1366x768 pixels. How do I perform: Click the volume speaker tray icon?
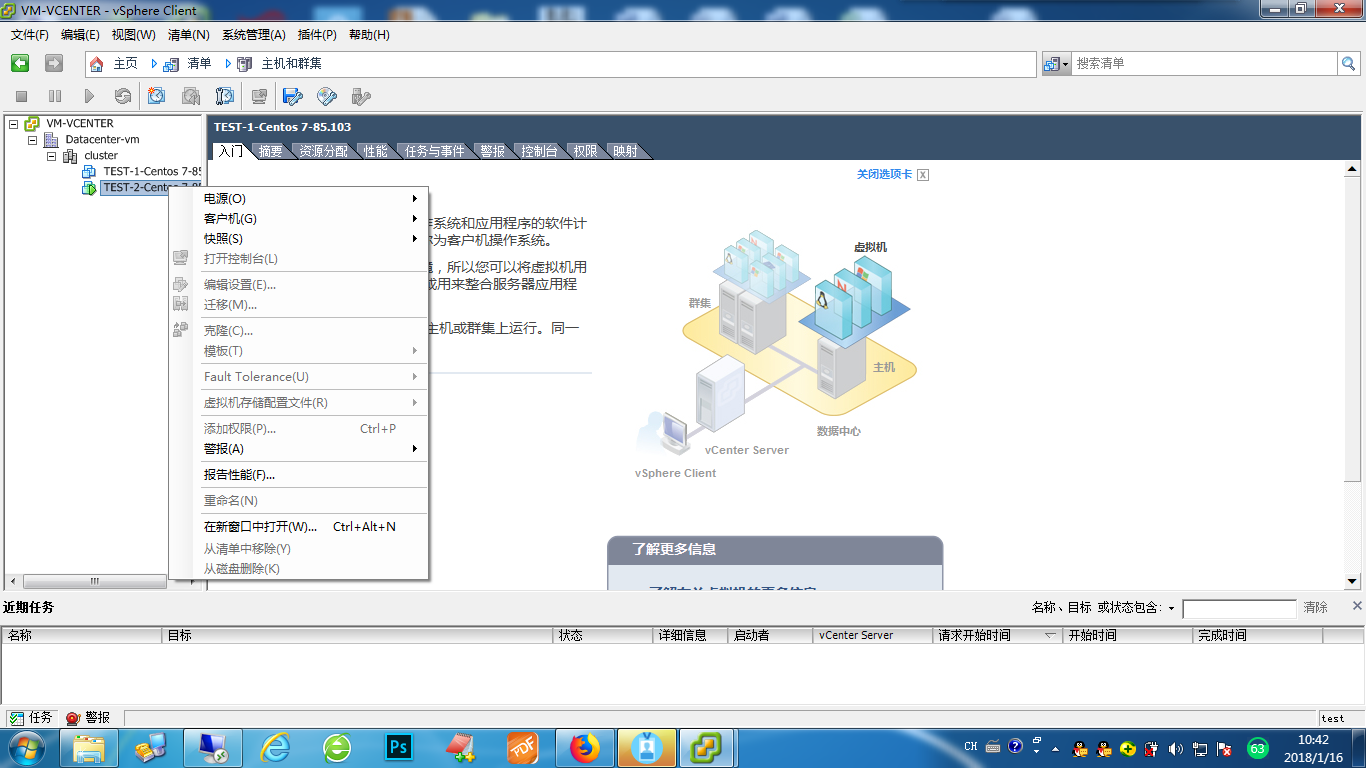[x=1176, y=748]
